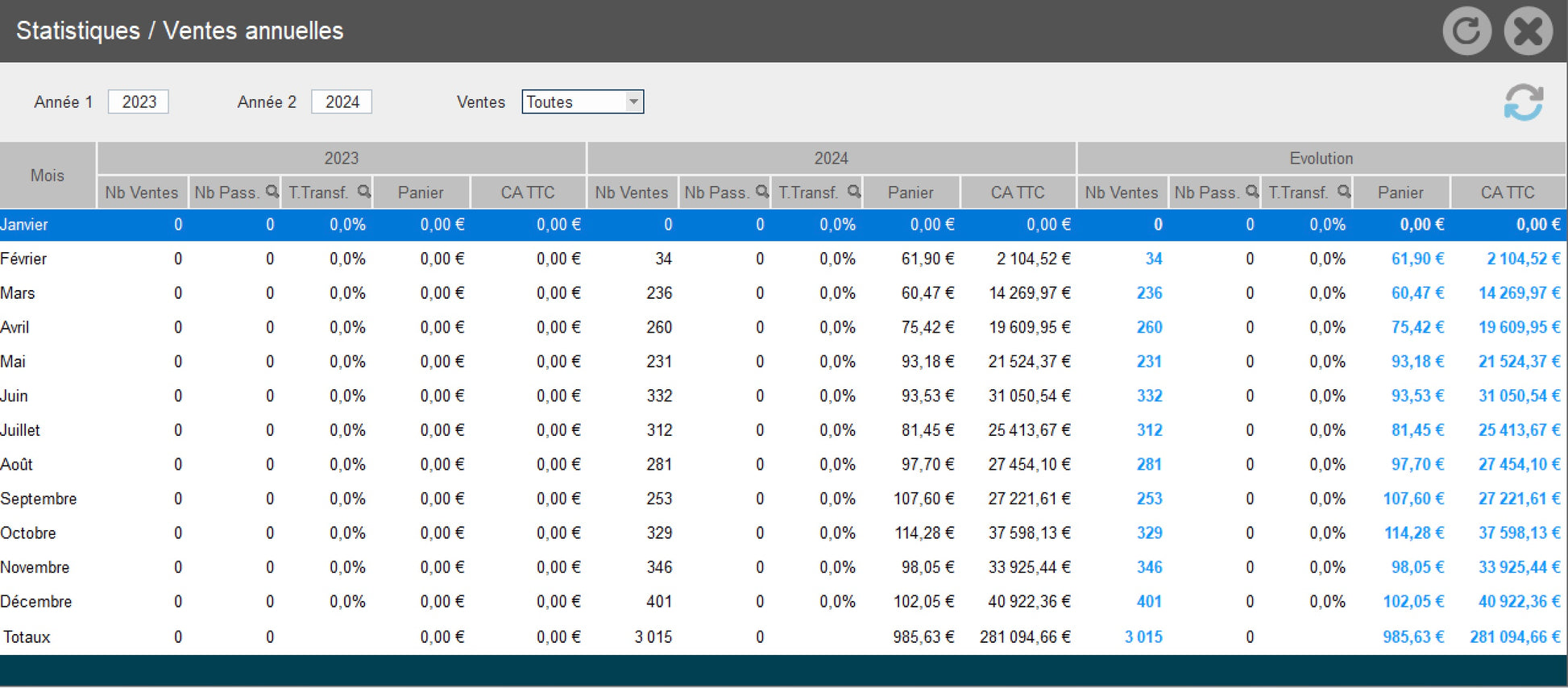Click 2024 Panier value 97,70 €
The width and height of the screenshot is (1568, 688).
pos(927,464)
